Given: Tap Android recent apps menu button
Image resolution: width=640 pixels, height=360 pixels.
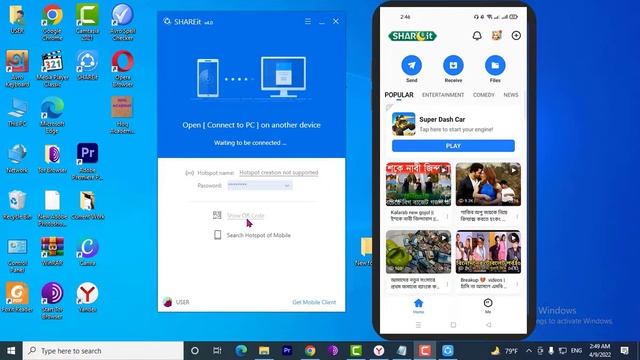Looking at the screenshot, I should pyautogui.click(x=418, y=325).
